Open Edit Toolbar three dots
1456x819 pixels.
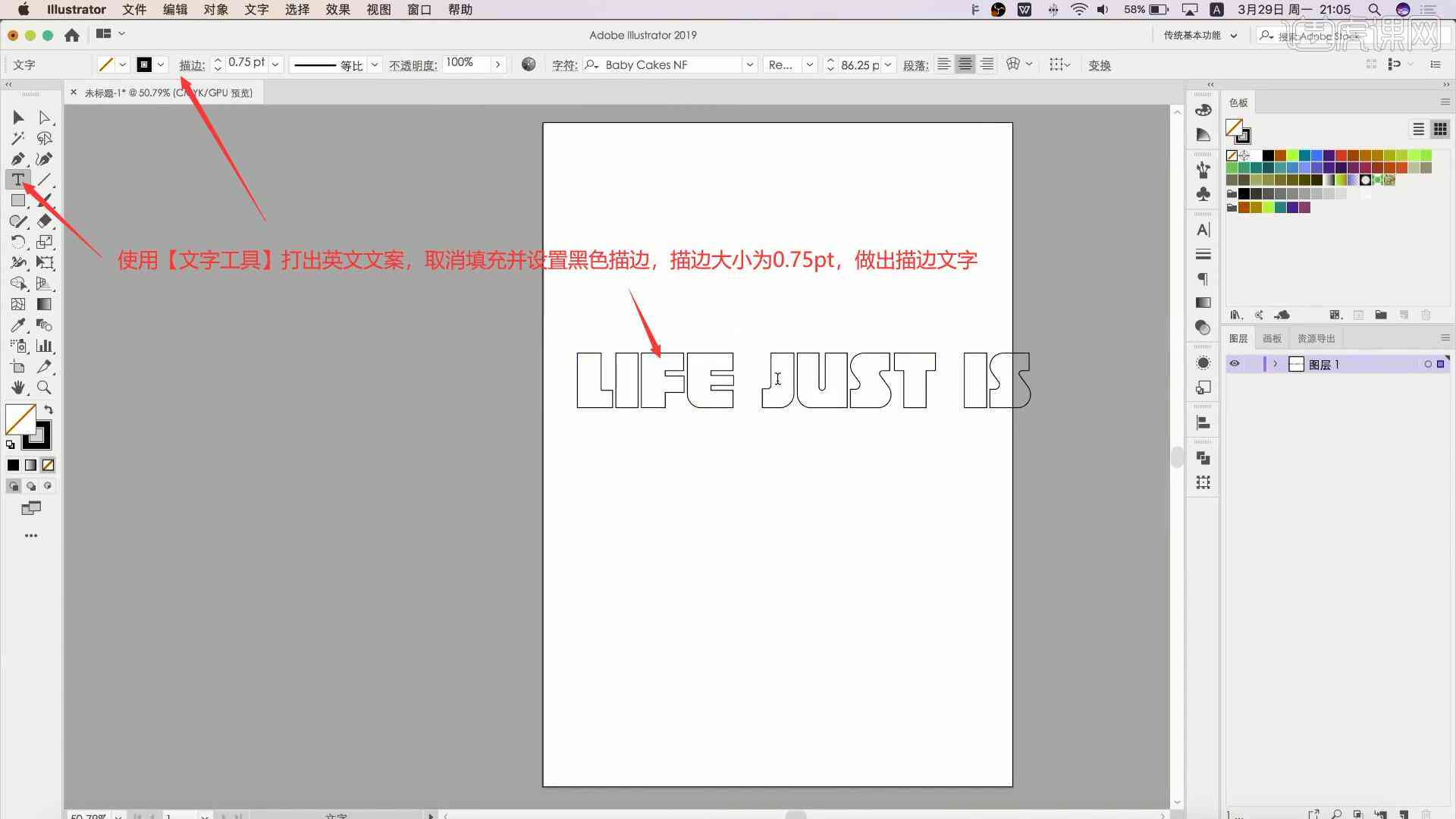[31, 535]
